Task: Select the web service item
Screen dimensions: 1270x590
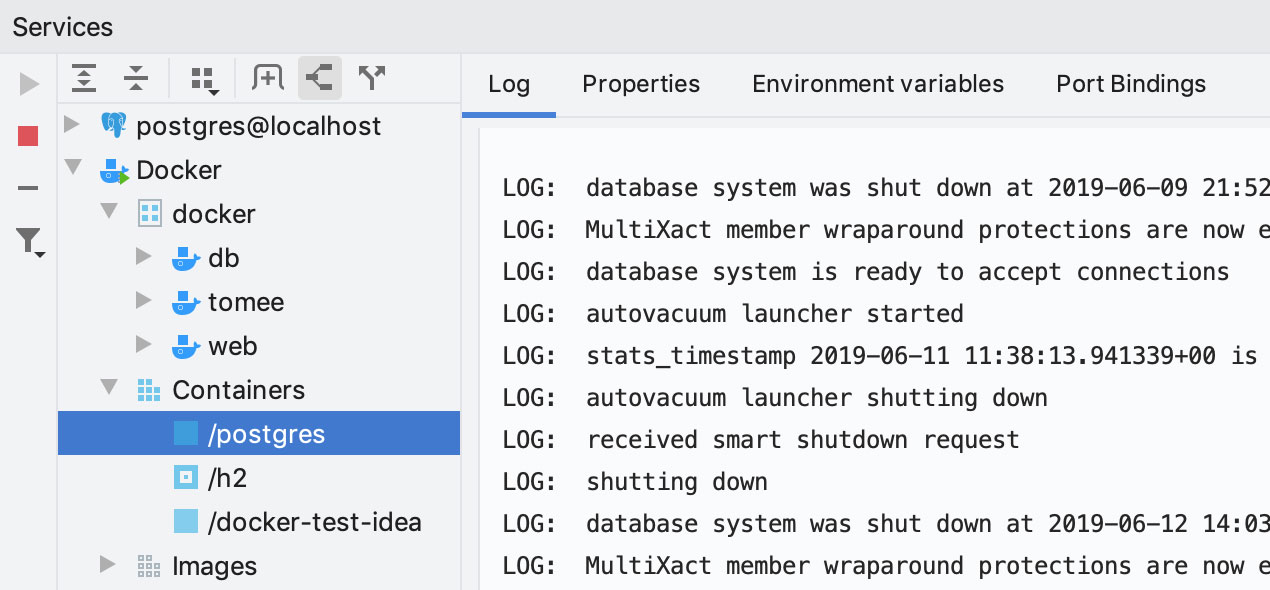Action: pos(232,346)
